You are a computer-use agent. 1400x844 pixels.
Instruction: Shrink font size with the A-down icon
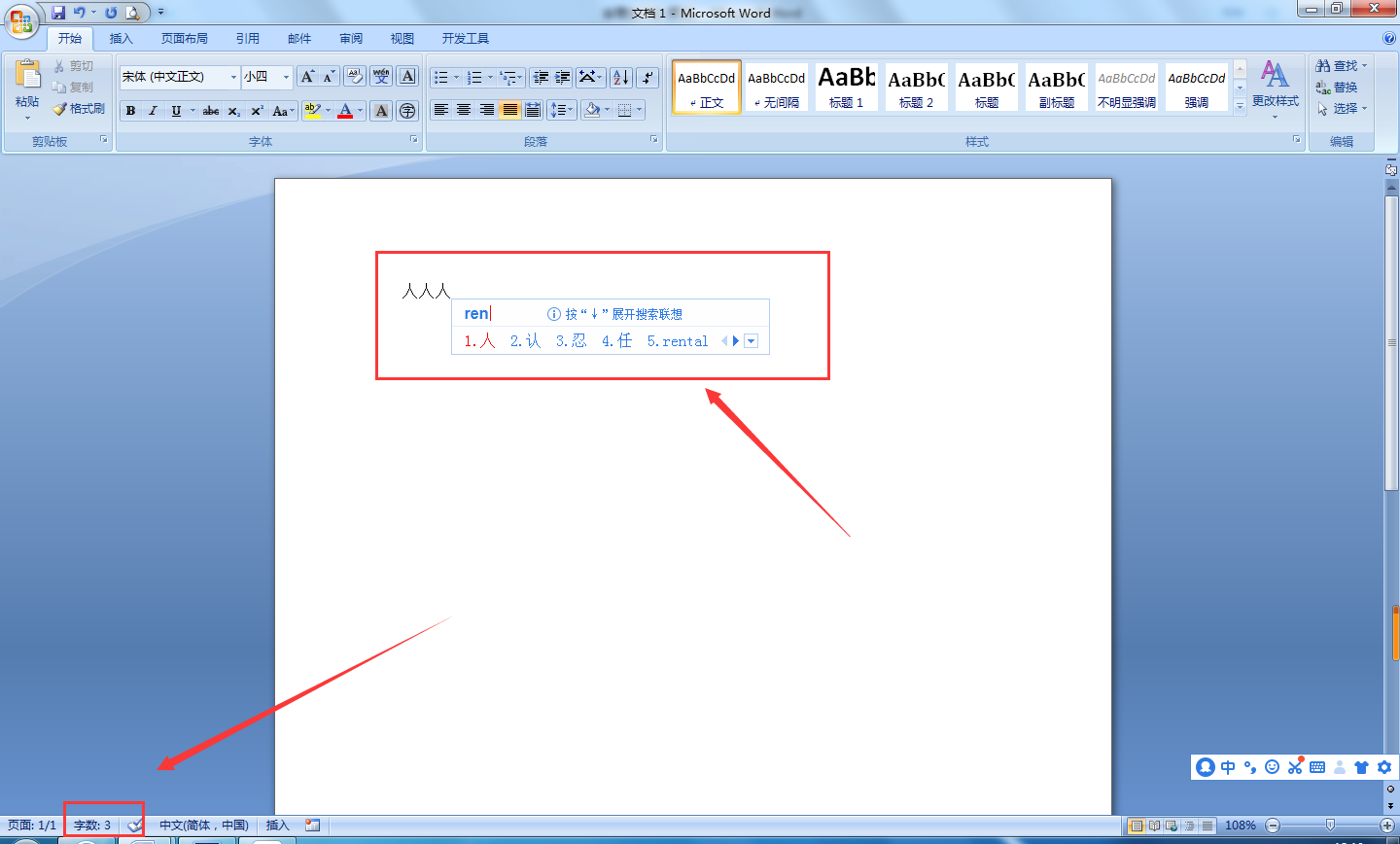pyautogui.click(x=329, y=77)
